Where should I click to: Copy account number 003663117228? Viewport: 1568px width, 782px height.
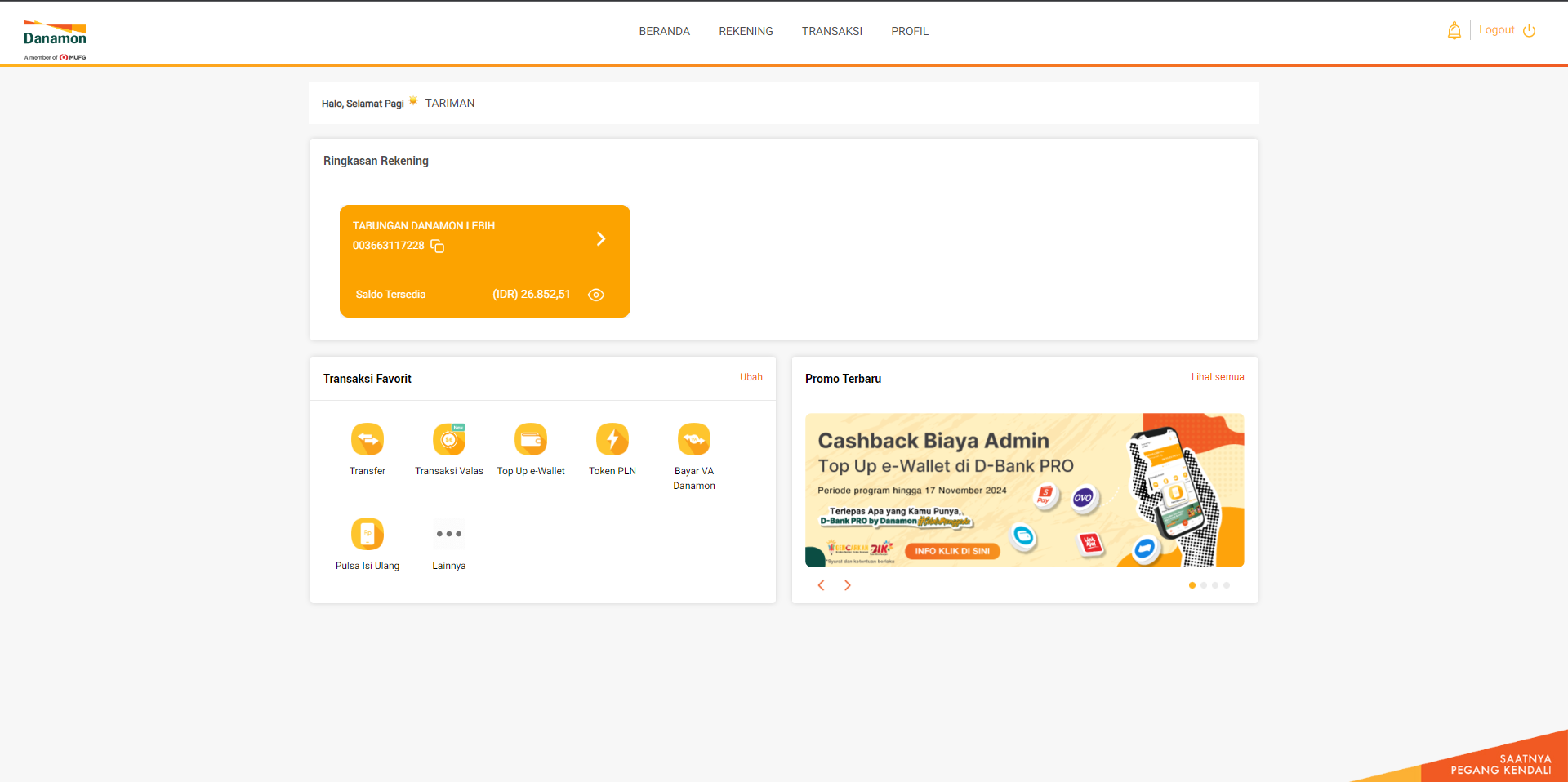coord(438,246)
